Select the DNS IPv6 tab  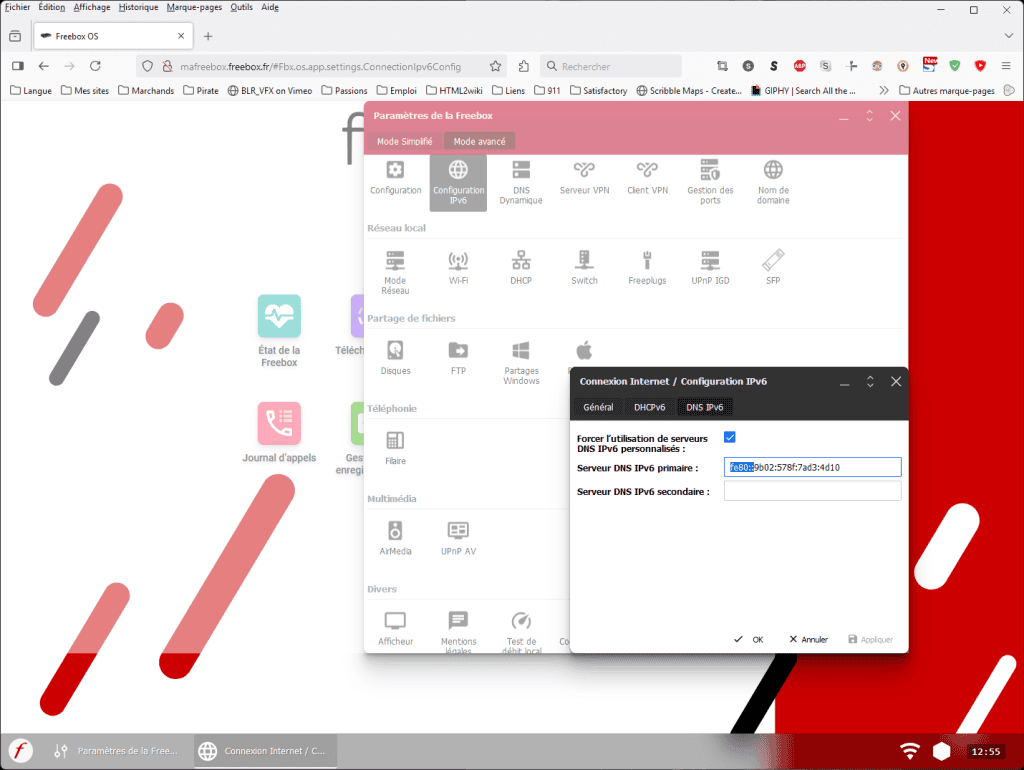click(x=705, y=407)
